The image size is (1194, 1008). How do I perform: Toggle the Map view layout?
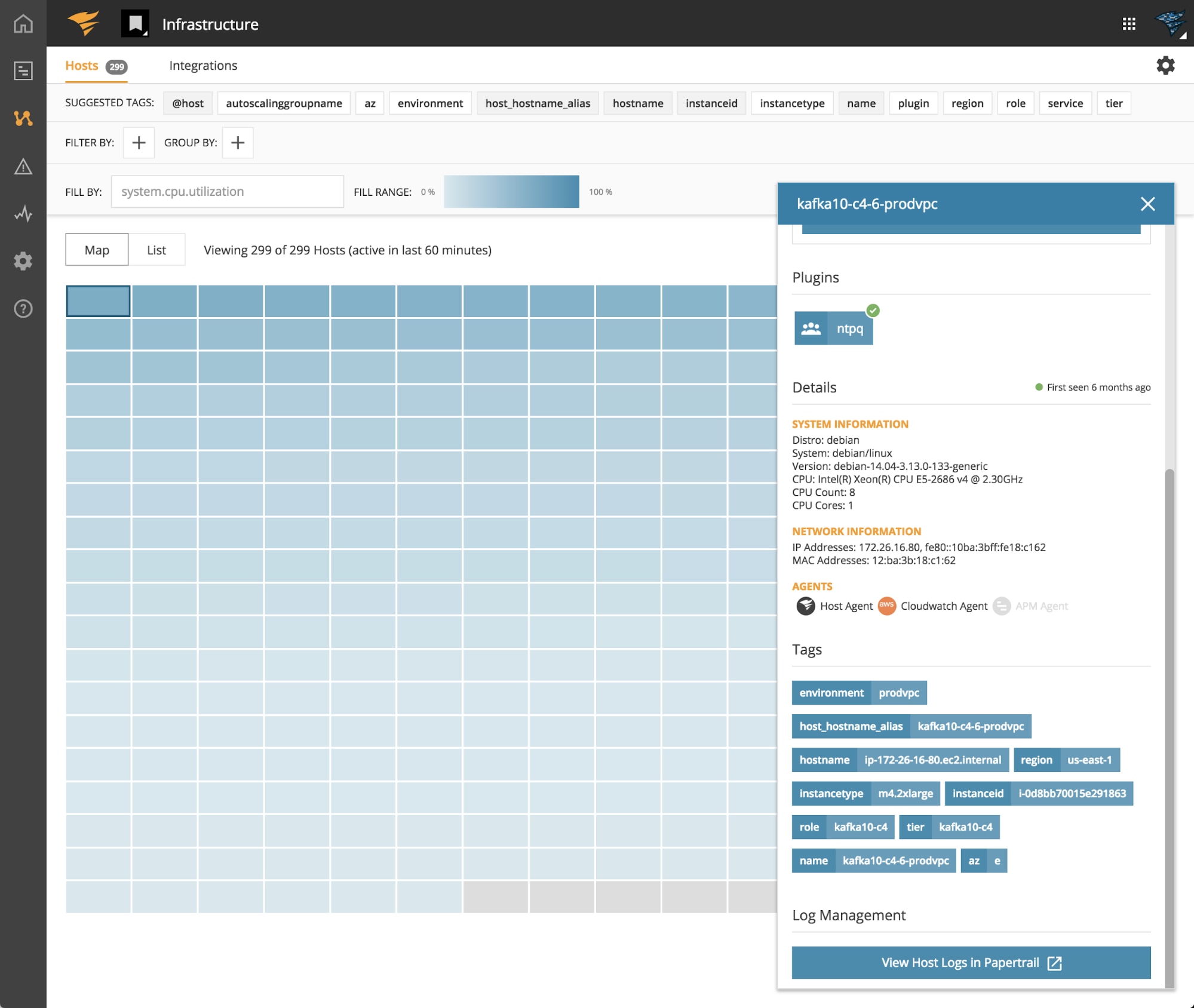click(97, 249)
